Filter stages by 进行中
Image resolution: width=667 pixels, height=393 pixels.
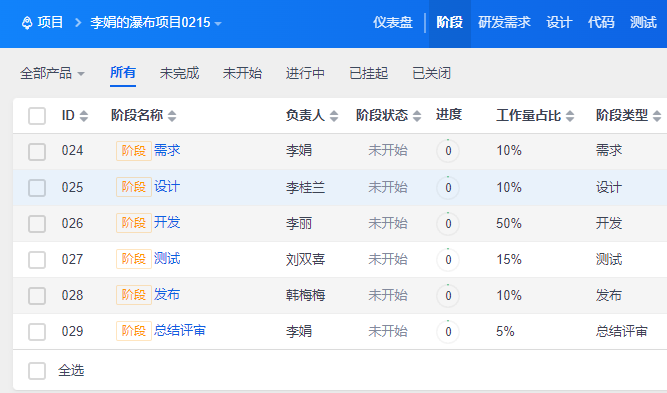coord(305,73)
